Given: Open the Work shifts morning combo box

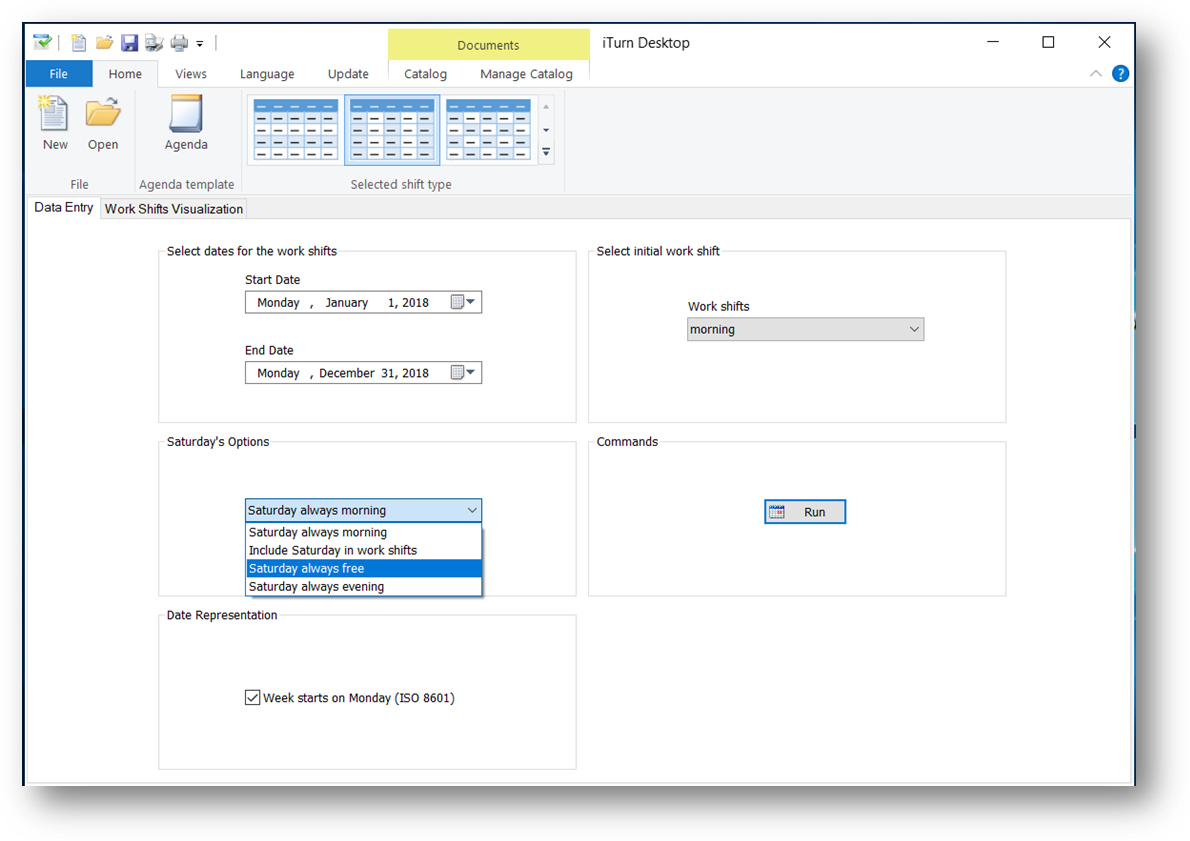Looking at the screenshot, I should [x=805, y=329].
